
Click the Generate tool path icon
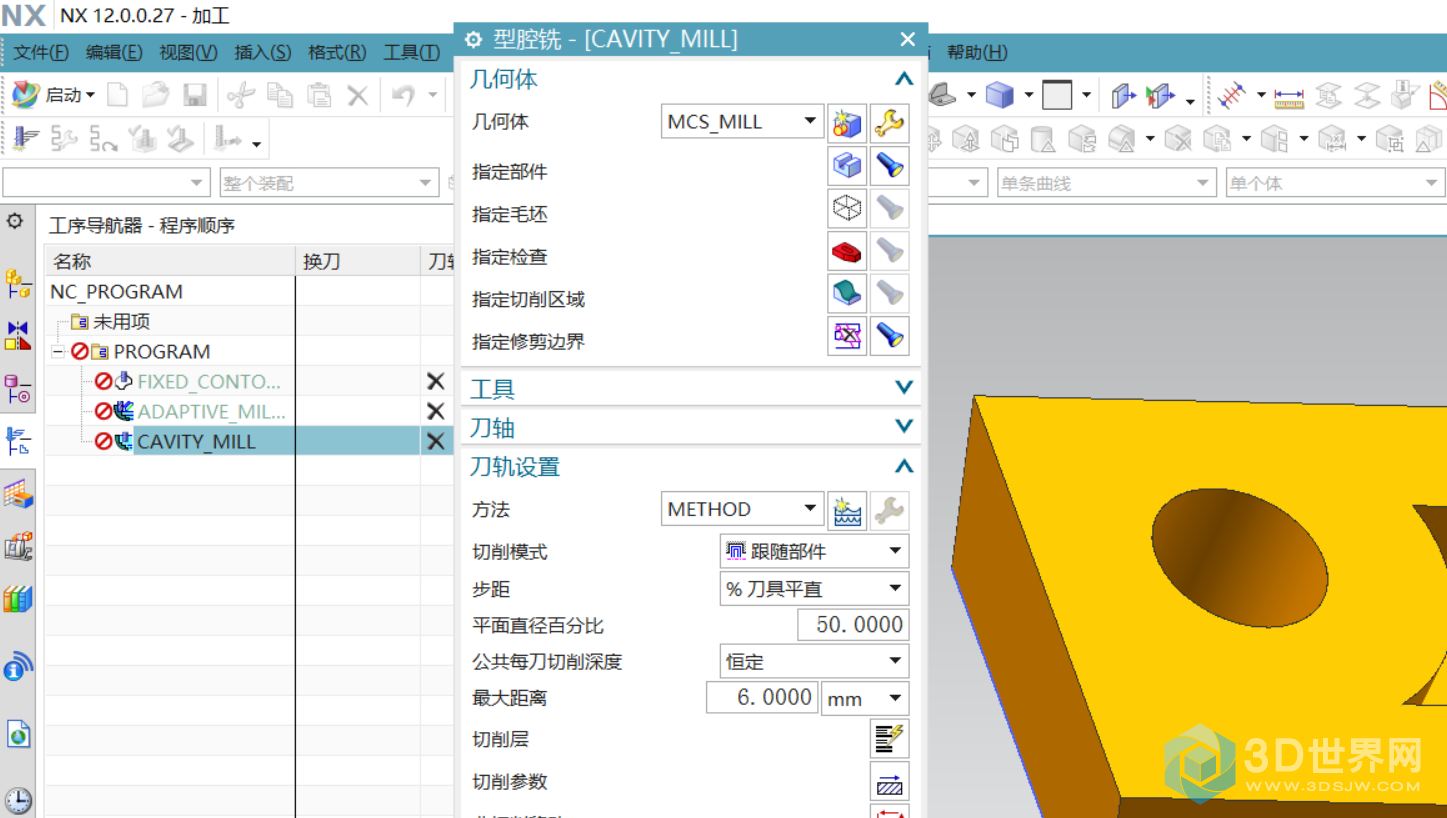[x=26, y=139]
